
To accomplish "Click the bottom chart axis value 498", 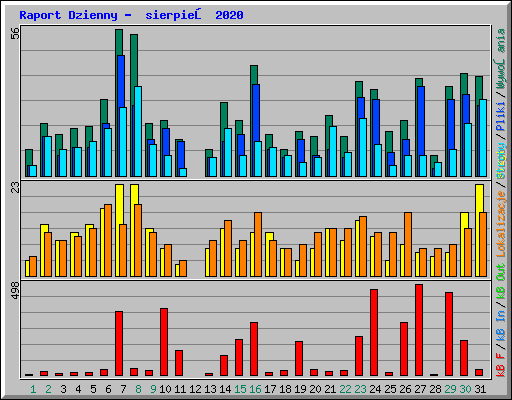I will [x=15, y=290].
